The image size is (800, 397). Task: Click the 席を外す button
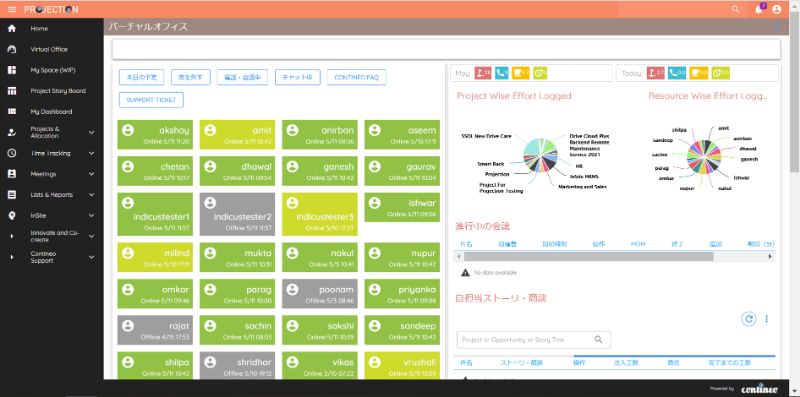click(x=191, y=77)
